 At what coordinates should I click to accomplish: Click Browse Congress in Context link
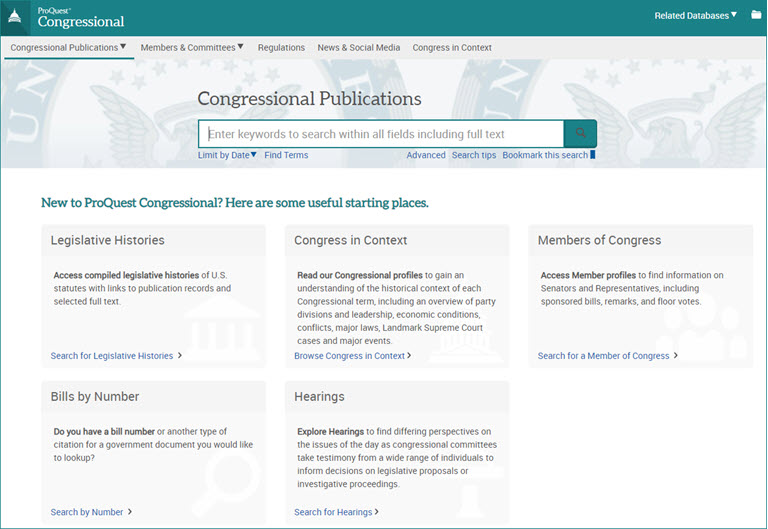click(x=349, y=356)
